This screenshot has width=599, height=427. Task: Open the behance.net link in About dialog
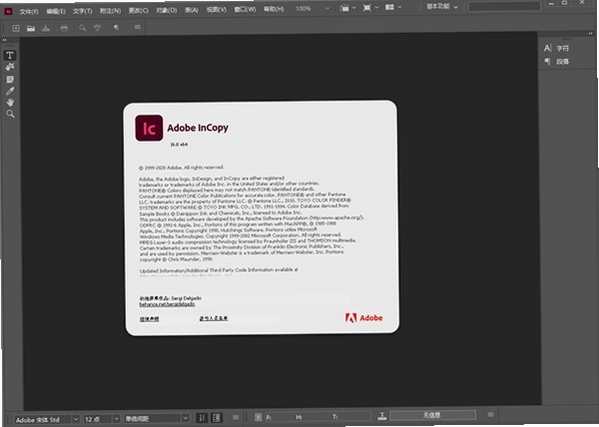(167, 304)
